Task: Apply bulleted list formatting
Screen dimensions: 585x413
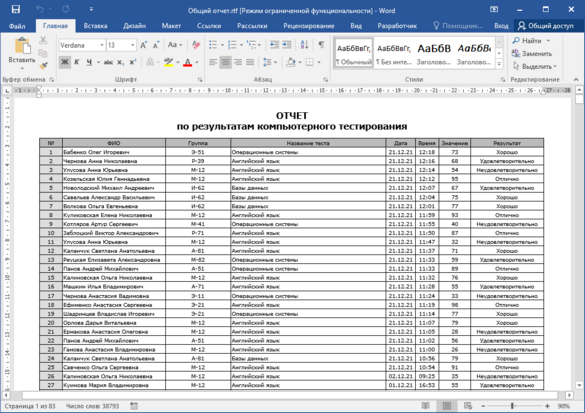Action: tap(213, 45)
